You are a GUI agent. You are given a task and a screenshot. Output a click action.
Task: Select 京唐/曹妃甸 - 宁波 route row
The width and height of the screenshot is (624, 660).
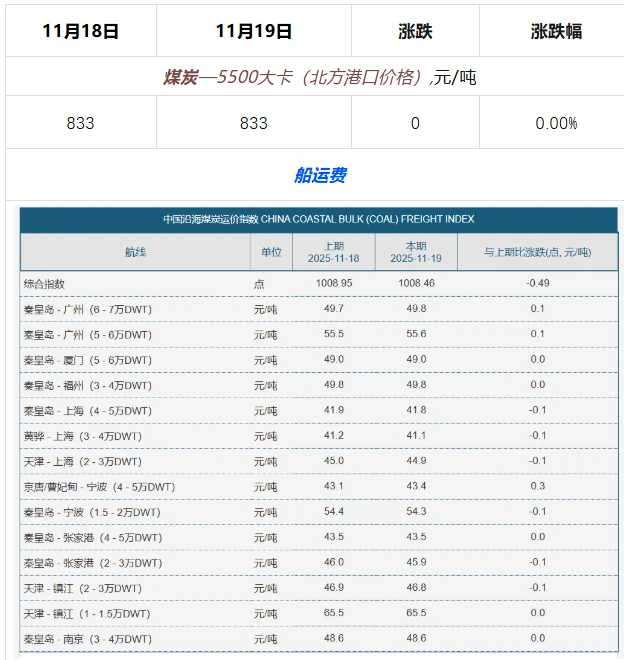319,486
